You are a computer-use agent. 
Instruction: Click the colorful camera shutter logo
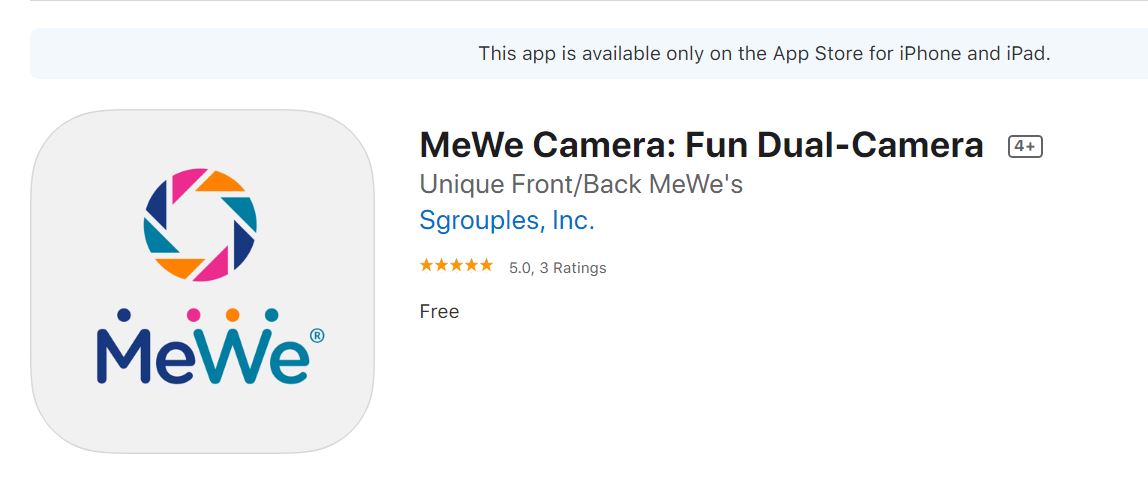coord(201,225)
